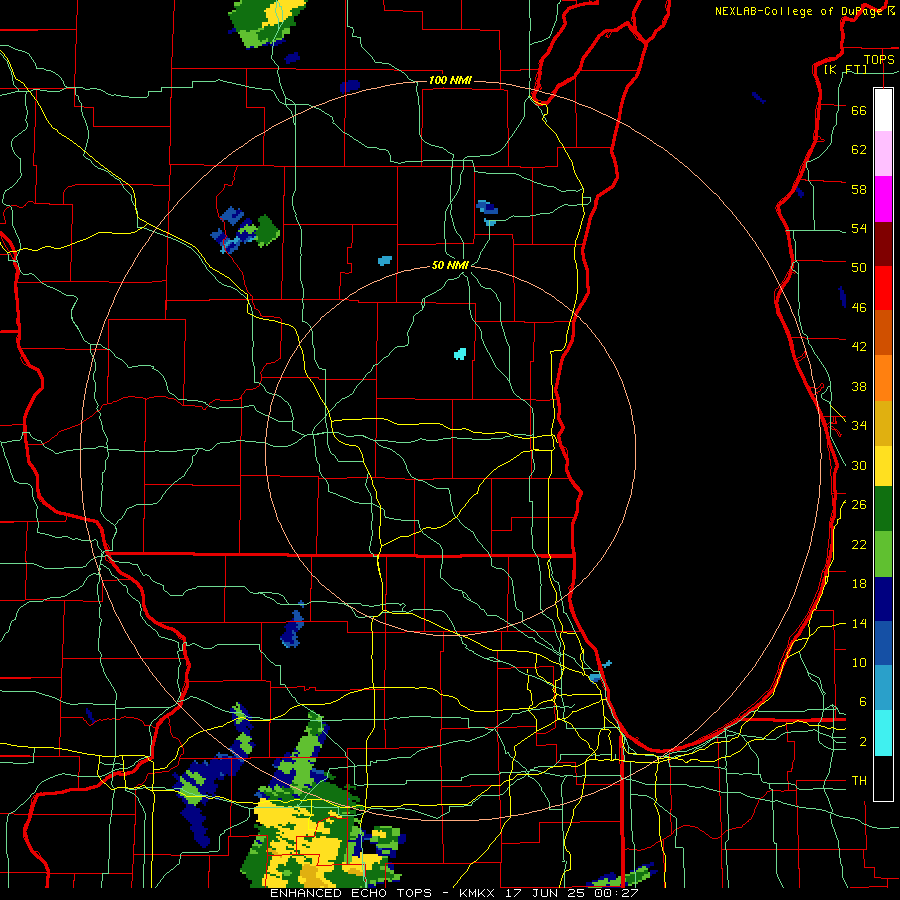Pick the dark green color bar swatch

click(x=883, y=509)
